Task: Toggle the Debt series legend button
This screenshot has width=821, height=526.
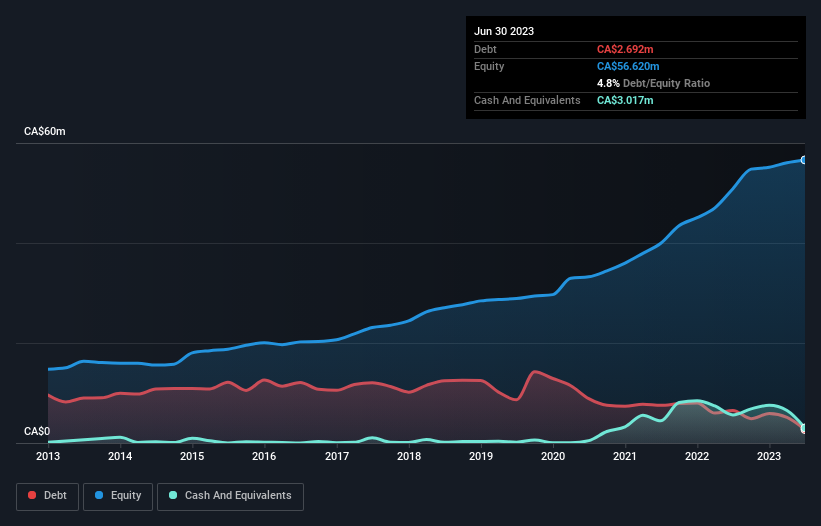Action: (x=48, y=496)
